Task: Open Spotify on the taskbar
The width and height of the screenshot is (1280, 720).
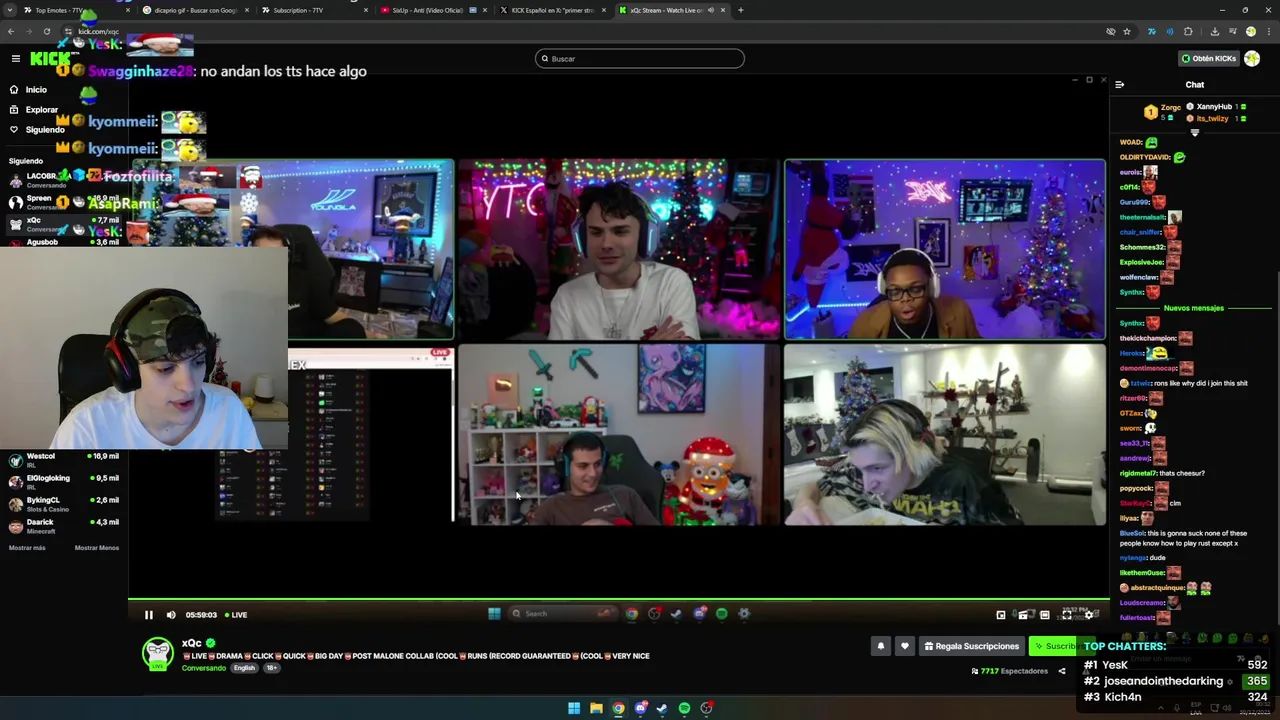Action: 684,708
